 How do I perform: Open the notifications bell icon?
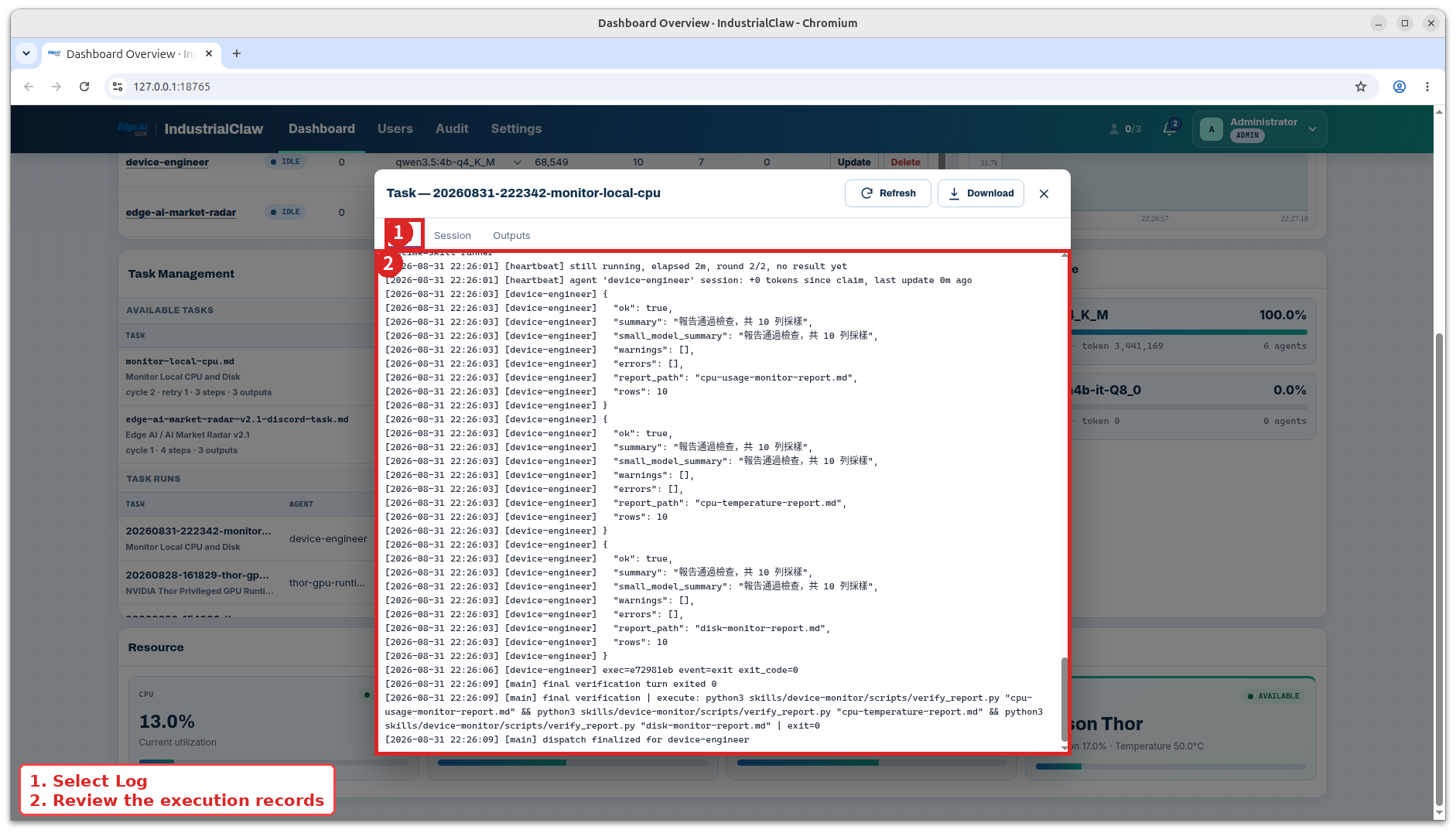1170,128
